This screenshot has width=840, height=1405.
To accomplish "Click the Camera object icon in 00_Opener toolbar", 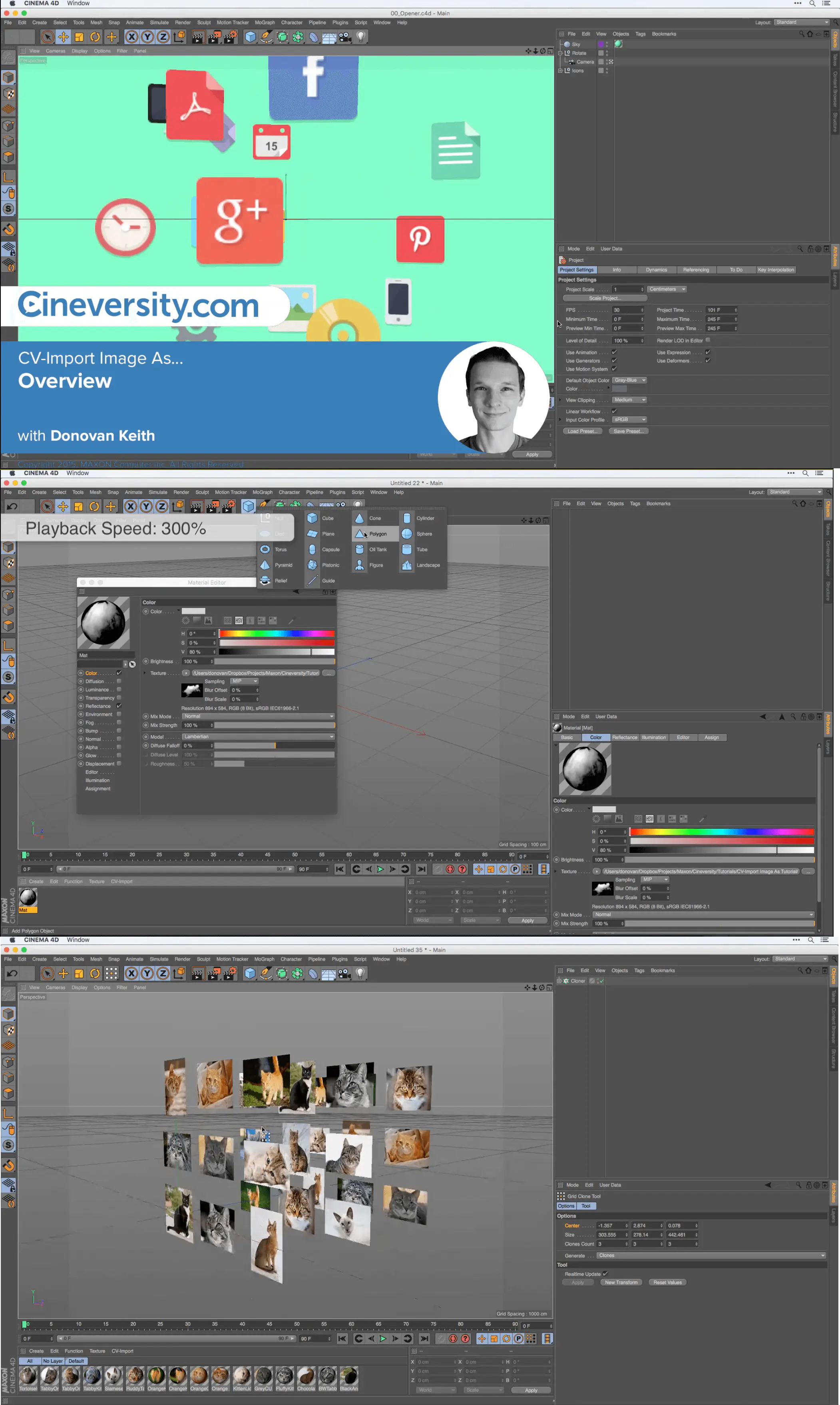I will pos(345,37).
